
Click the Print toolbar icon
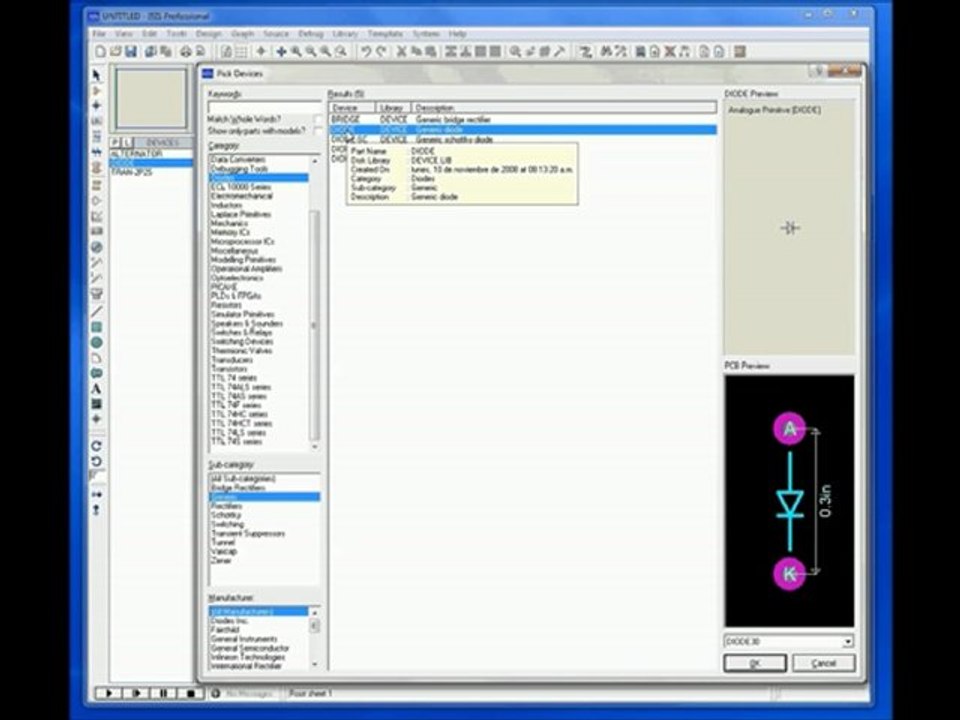click(186, 52)
